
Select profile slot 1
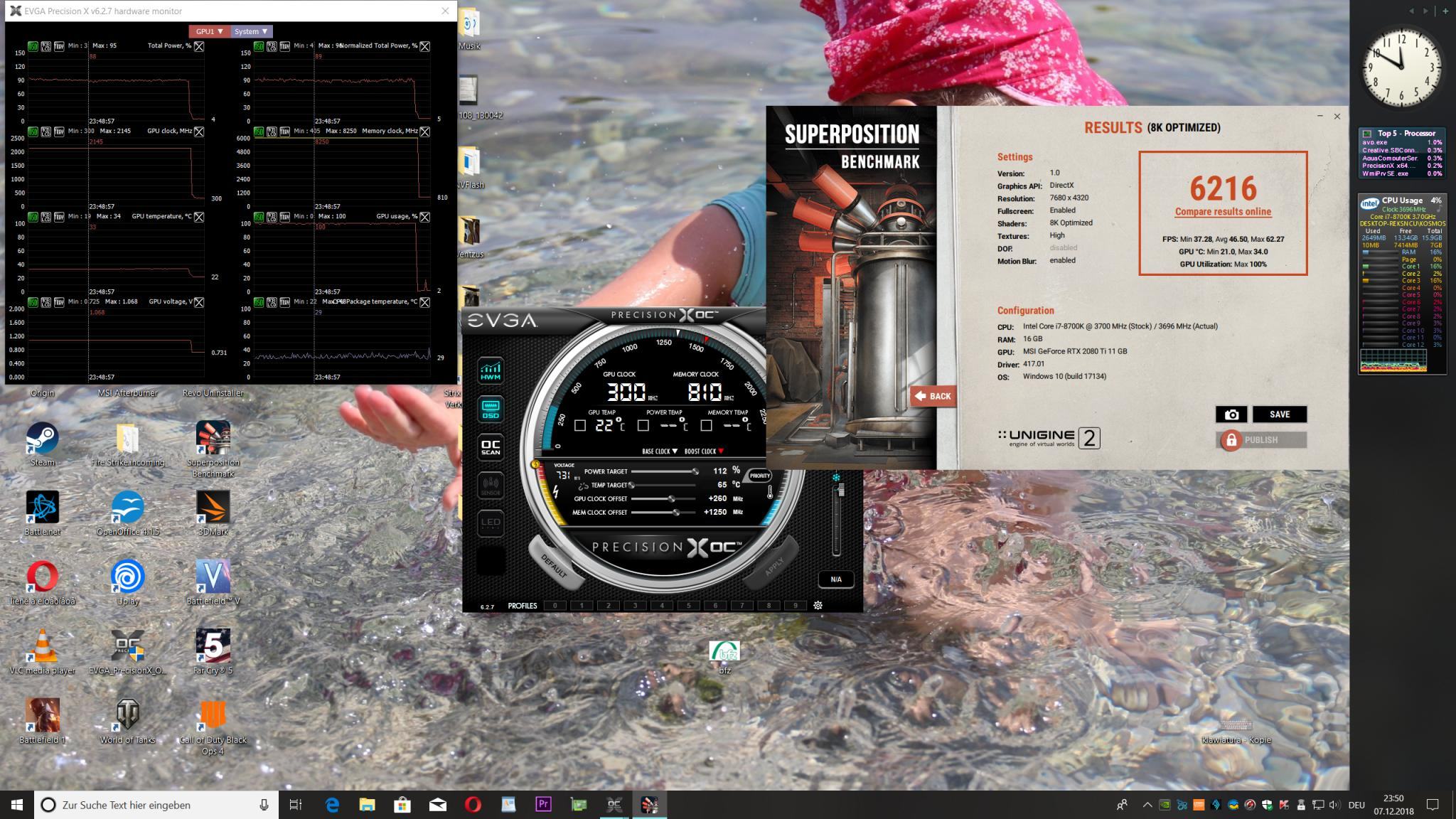(x=582, y=606)
